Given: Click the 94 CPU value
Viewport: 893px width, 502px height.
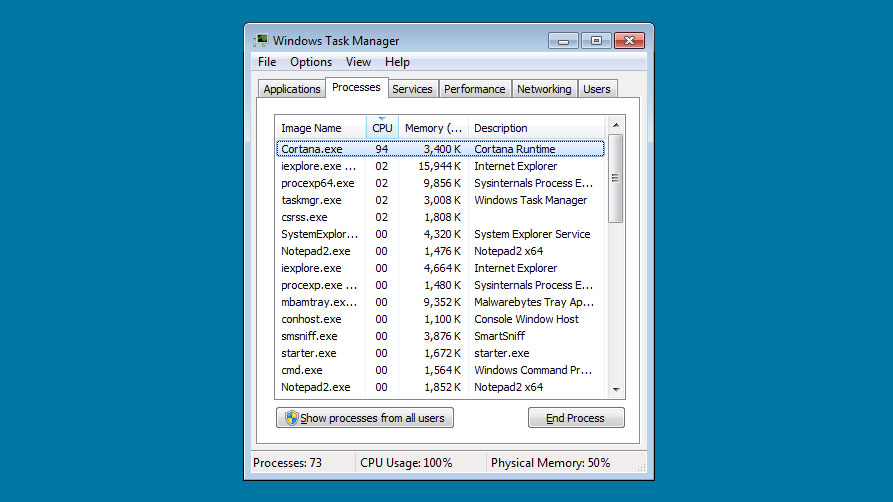Looking at the screenshot, I should coord(382,149).
